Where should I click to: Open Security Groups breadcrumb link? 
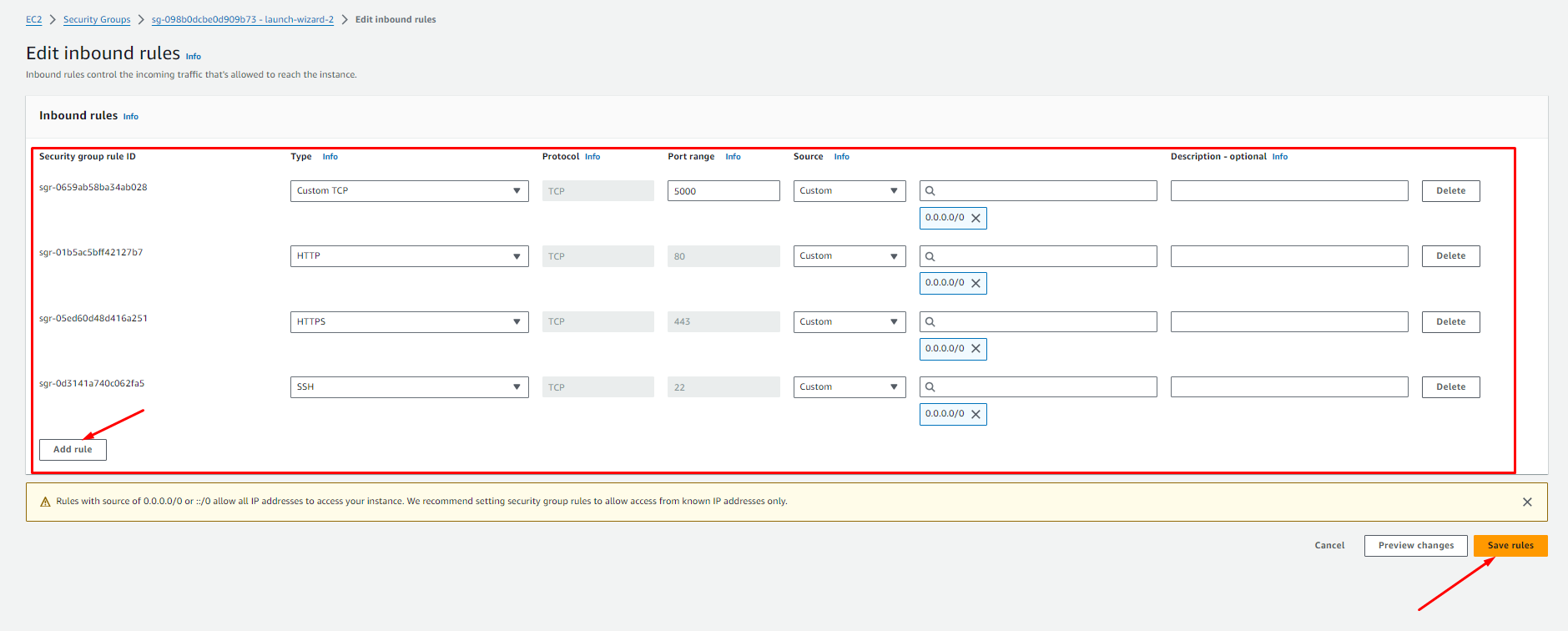(x=97, y=20)
